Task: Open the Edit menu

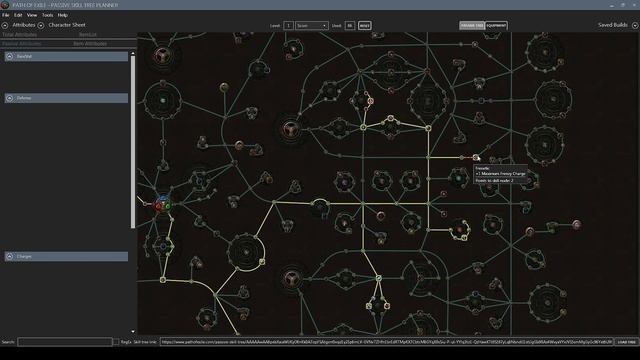Action: click(18, 15)
